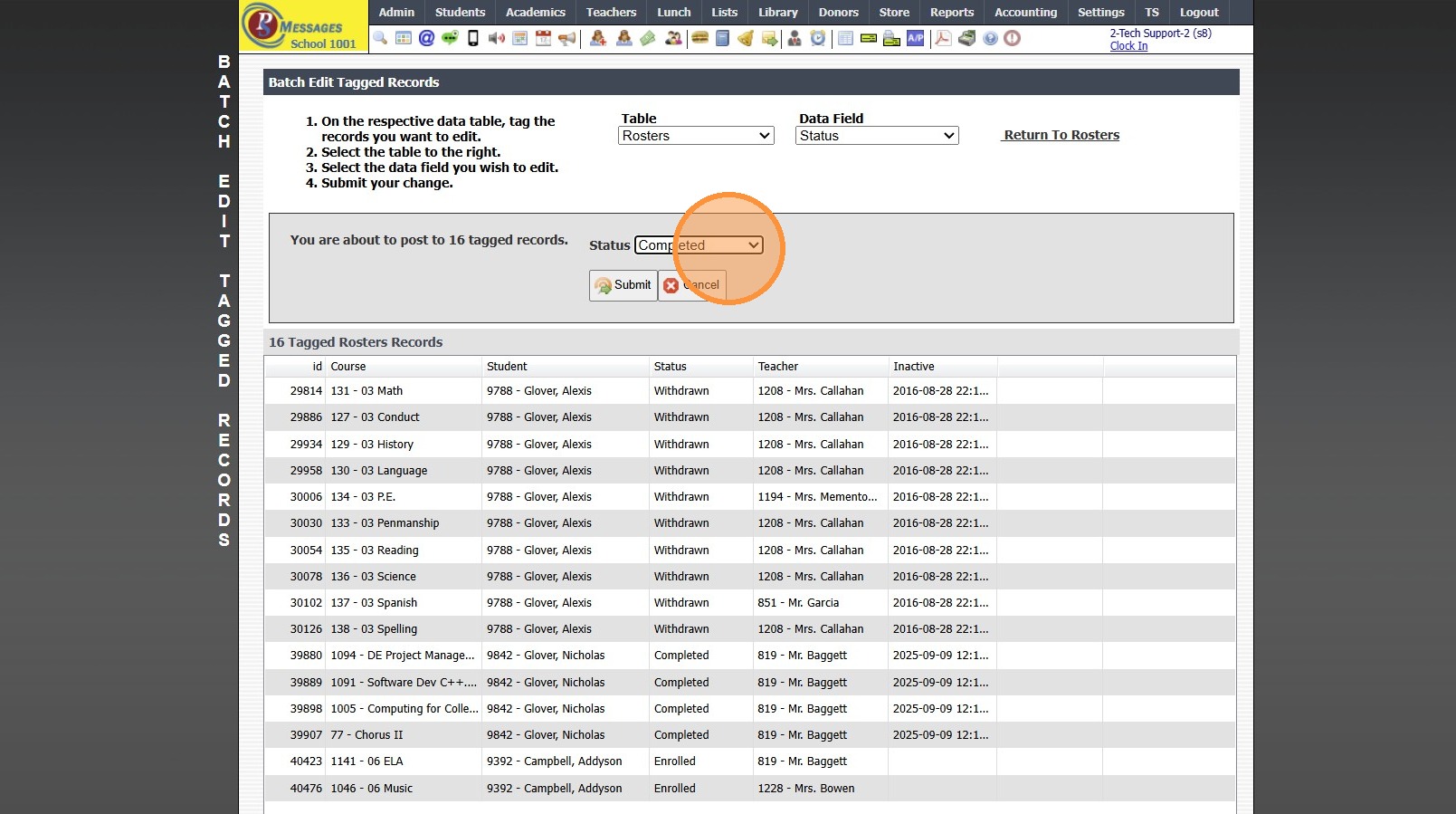The height and width of the screenshot is (814, 1456).
Task: Open the Admin menu
Action: tap(396, 13)
